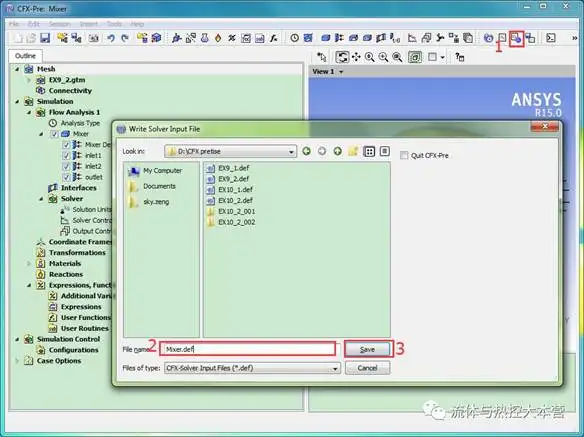Open the Tools menu
Screen dimensions: 584x437
point(114,24)
